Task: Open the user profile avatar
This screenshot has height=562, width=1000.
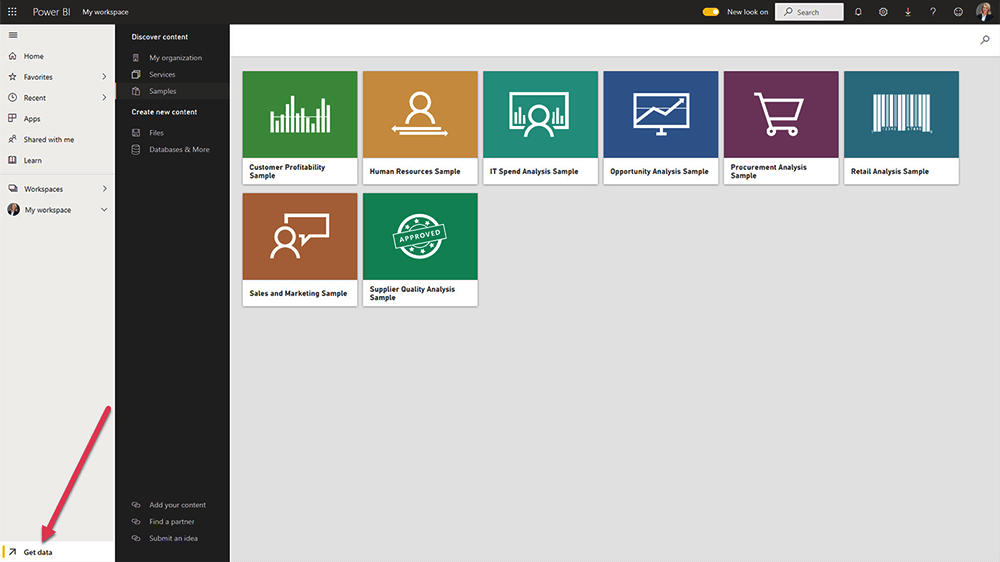Action: pyautogui.click(x=984, y=12)
